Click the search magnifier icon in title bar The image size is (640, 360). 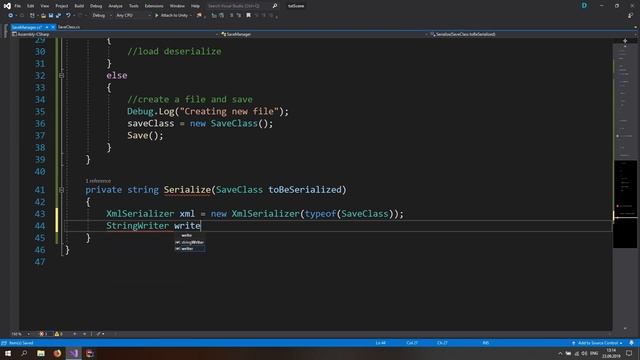click(275, 6)
